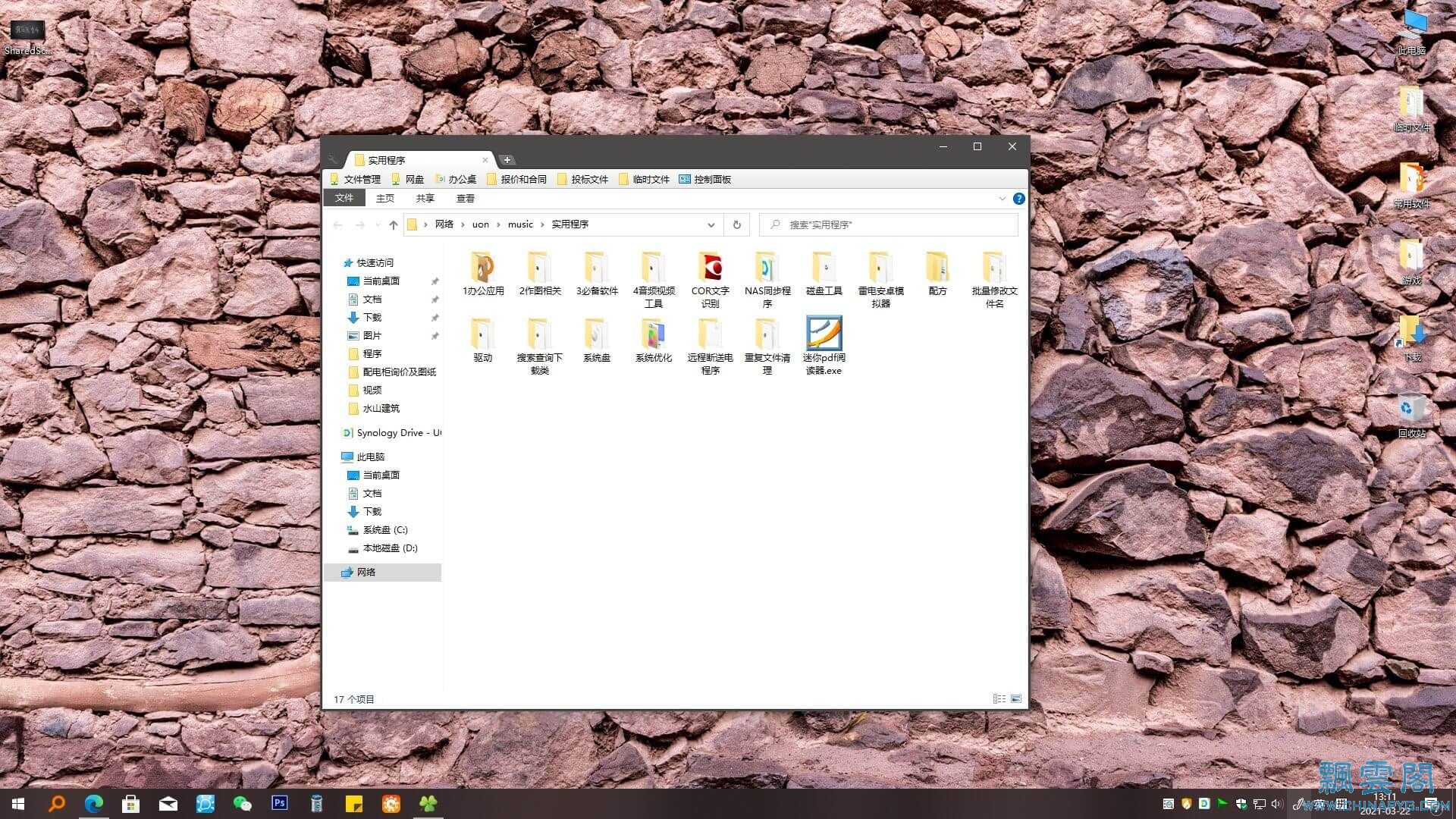Open 回收站 on the desktop
Viewport: 1456px width, 819px height.
click(1411, 415)
